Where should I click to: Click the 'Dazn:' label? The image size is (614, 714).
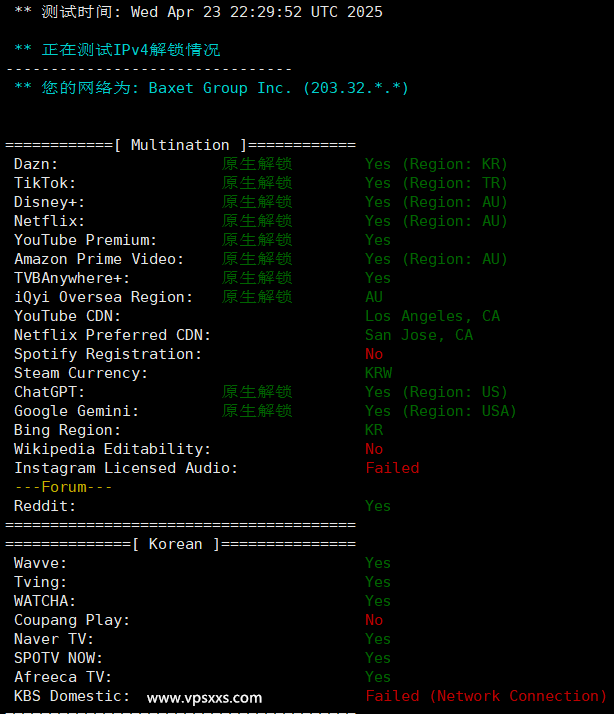36,164
